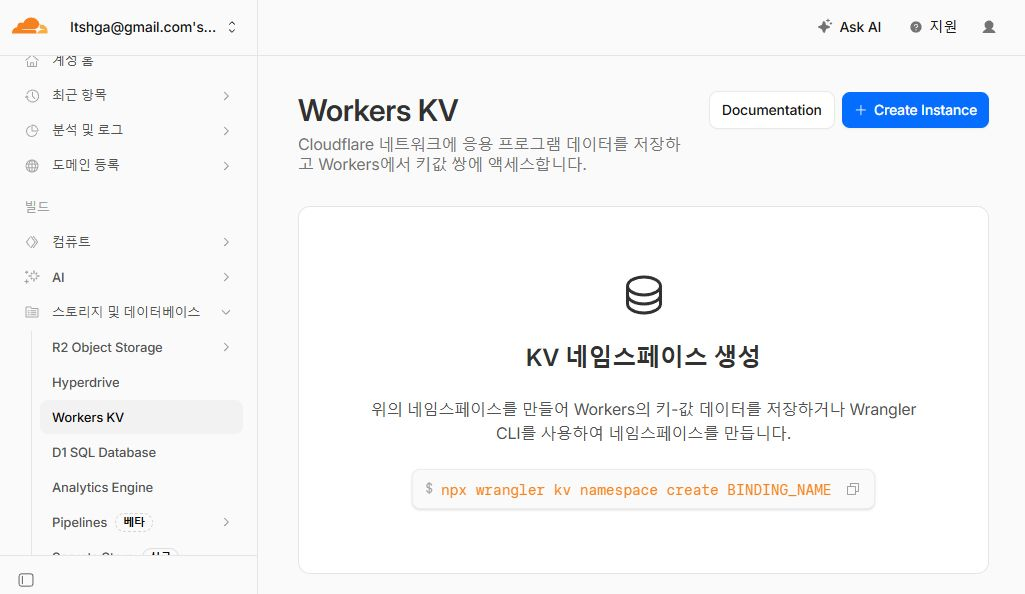
Task: Click the 도메인 등록 globe icon
Action: coord(32,165)
